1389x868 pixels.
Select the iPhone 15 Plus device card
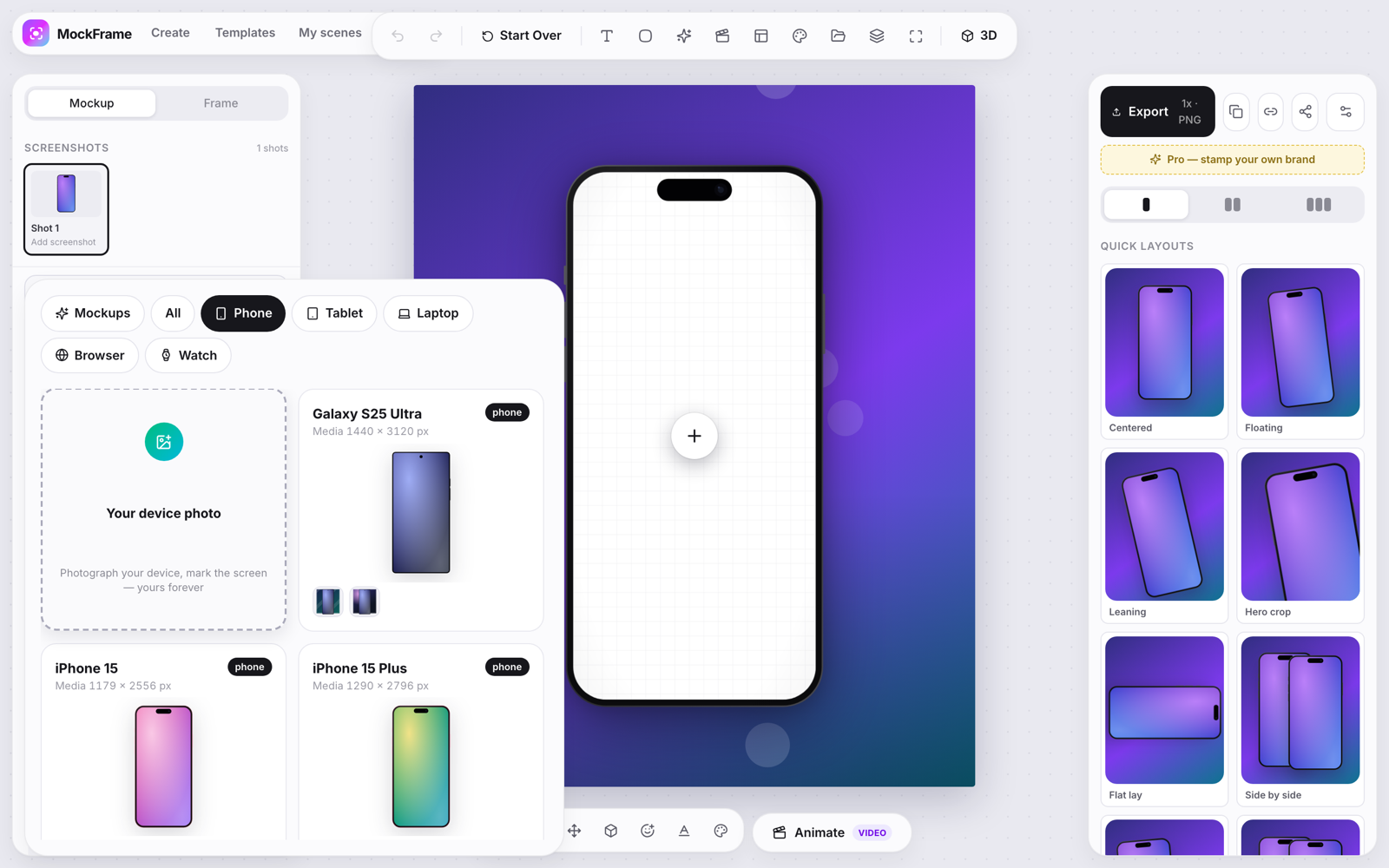421,742
